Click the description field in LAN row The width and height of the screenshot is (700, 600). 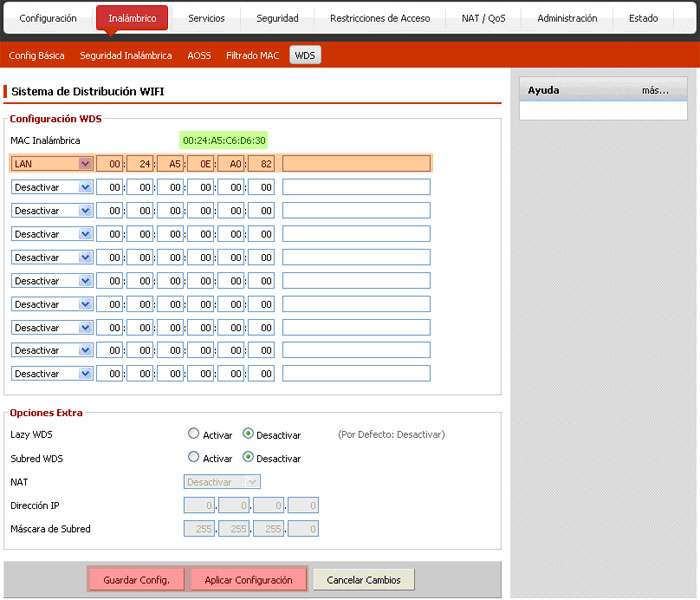point(356,164)
